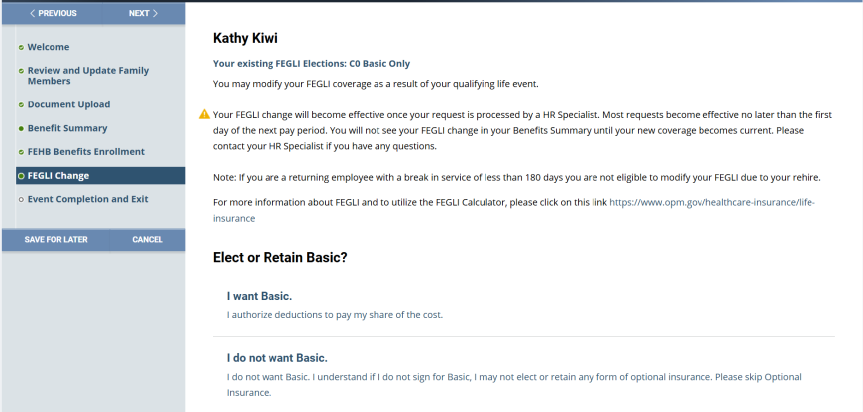The width and height of the screenshot is (863, 412).
Task: Click the active step circle beside FEGLI Change
Action: click(21, 176)
